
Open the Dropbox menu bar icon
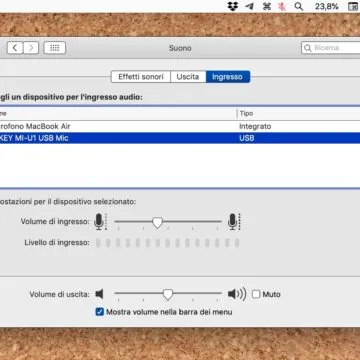click(x=233, y=6)
